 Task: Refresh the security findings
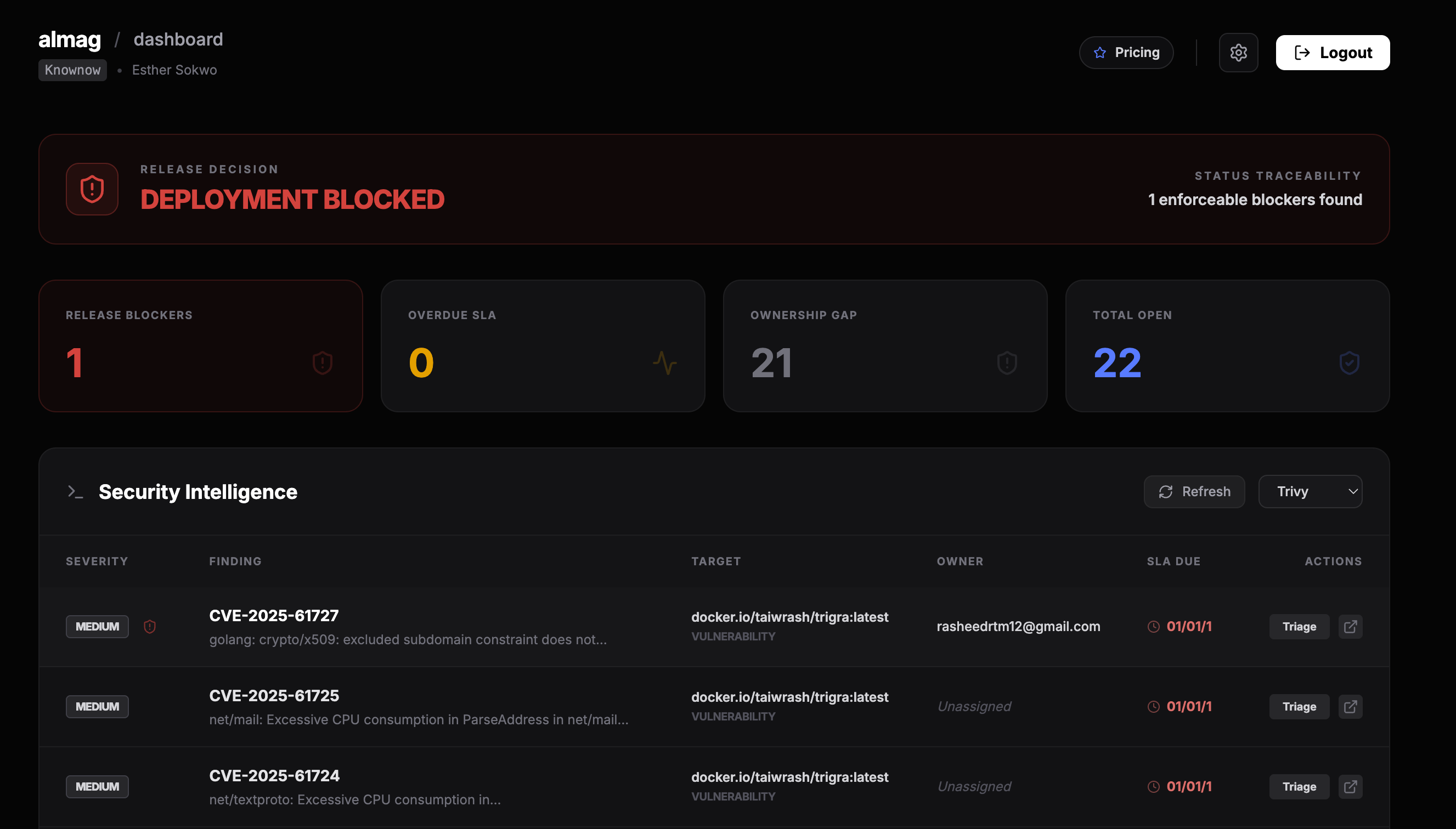click(1194, 491)
